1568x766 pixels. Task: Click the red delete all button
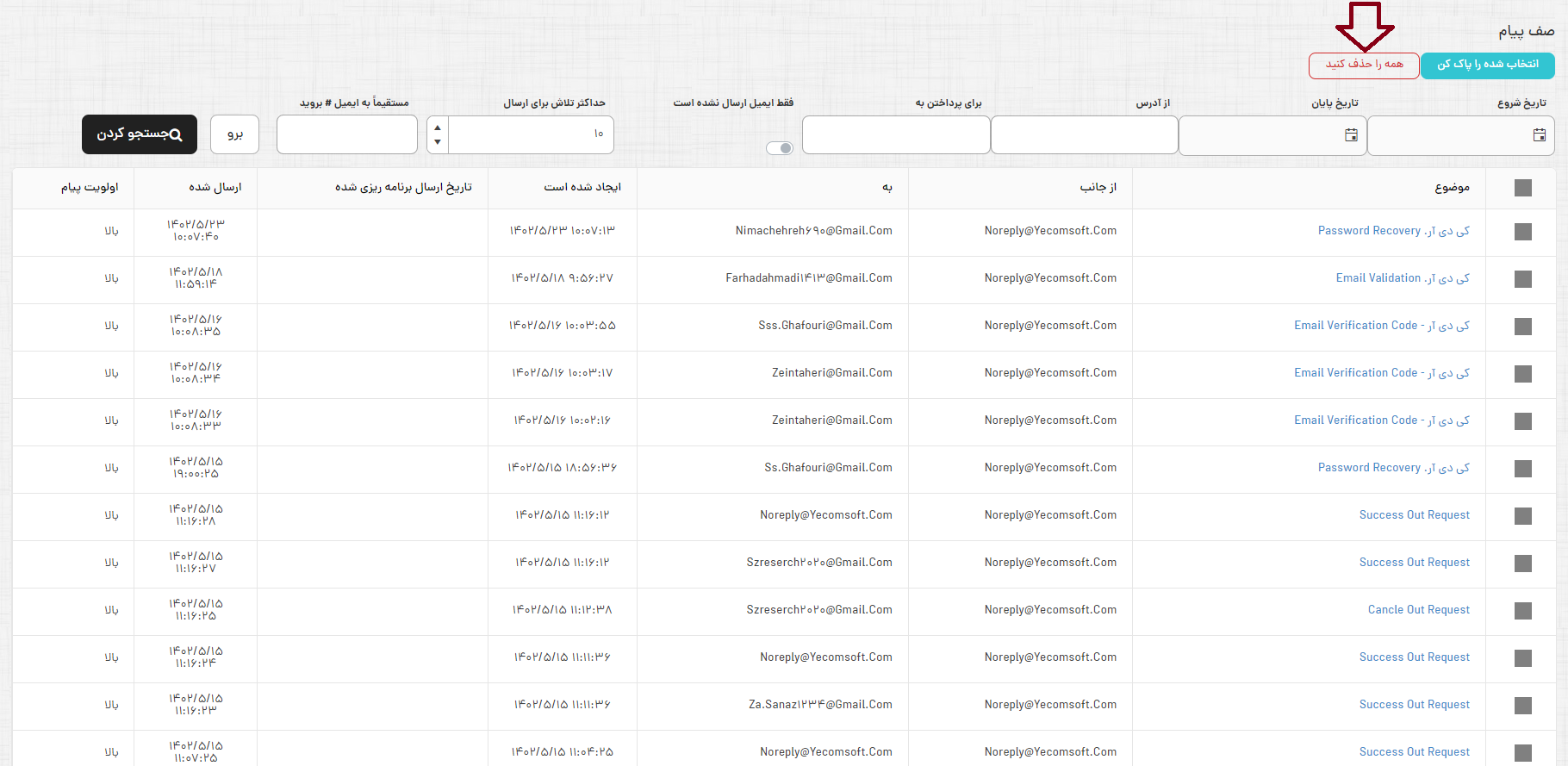click(1364, 65)
